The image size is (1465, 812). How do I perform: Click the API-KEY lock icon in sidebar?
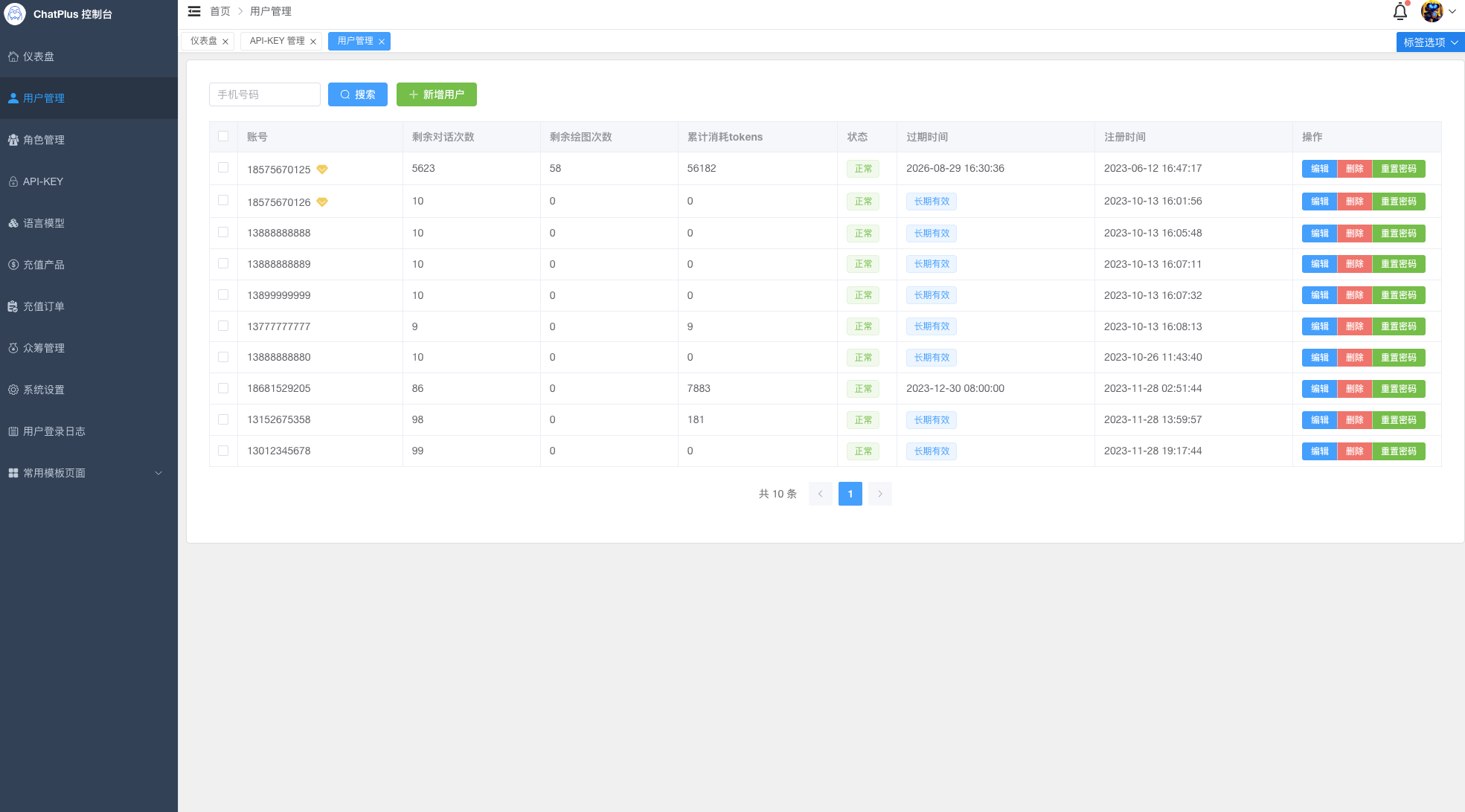pyautogui.click(x=13, y=181)
